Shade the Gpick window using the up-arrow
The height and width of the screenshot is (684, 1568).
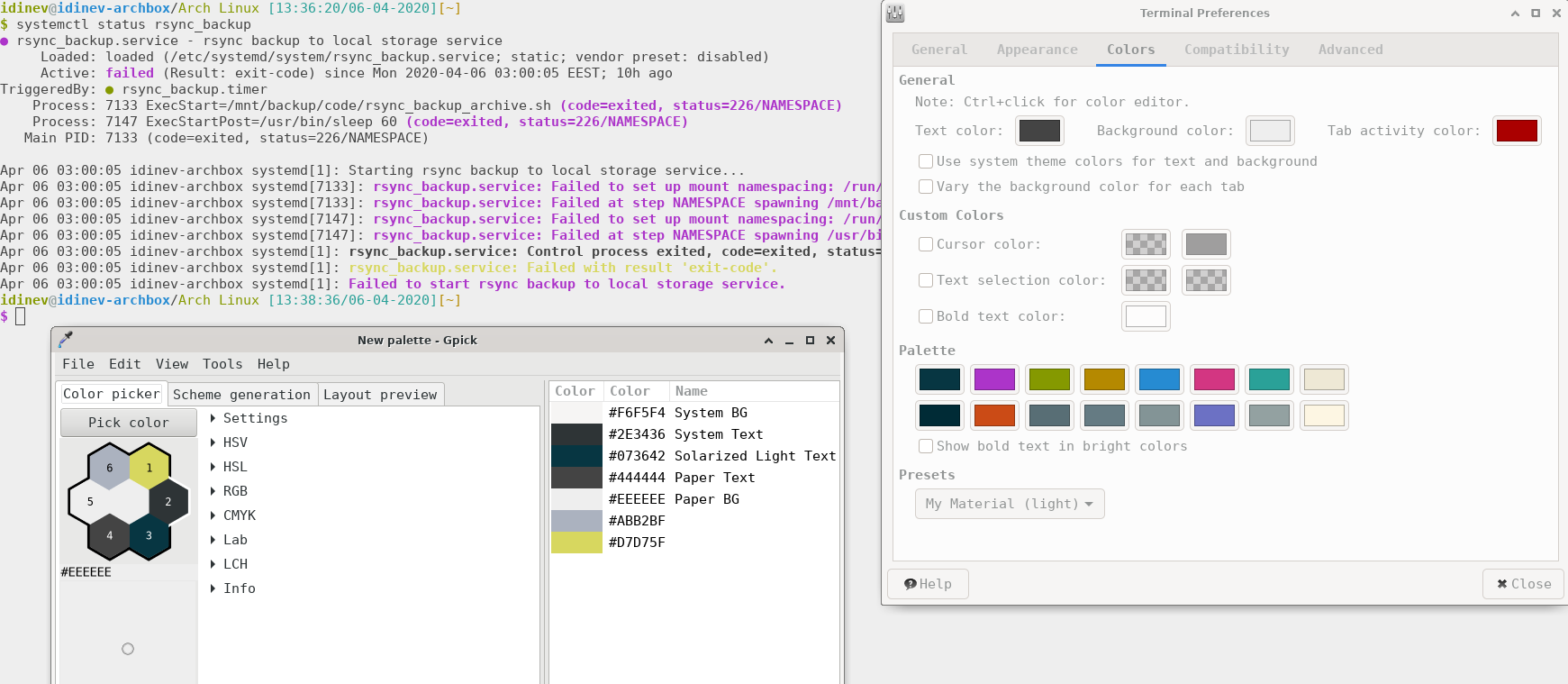pyautogui.click(x=768, y=341)
